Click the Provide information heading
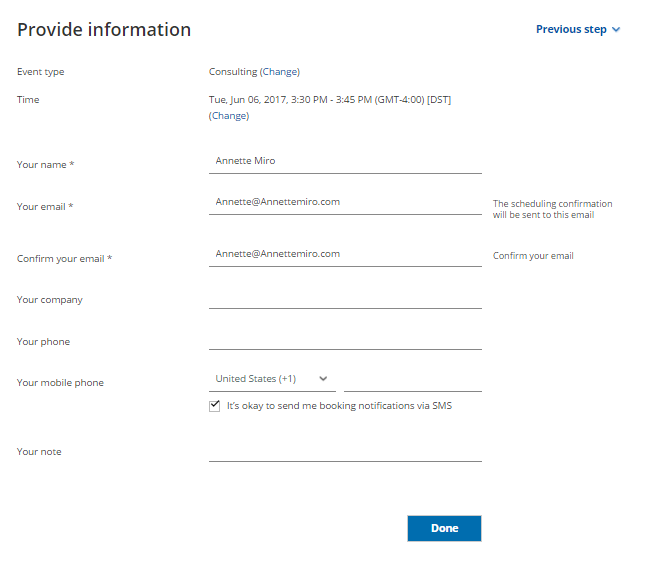Screen dimensions: 650x568 tap(104, 30)
